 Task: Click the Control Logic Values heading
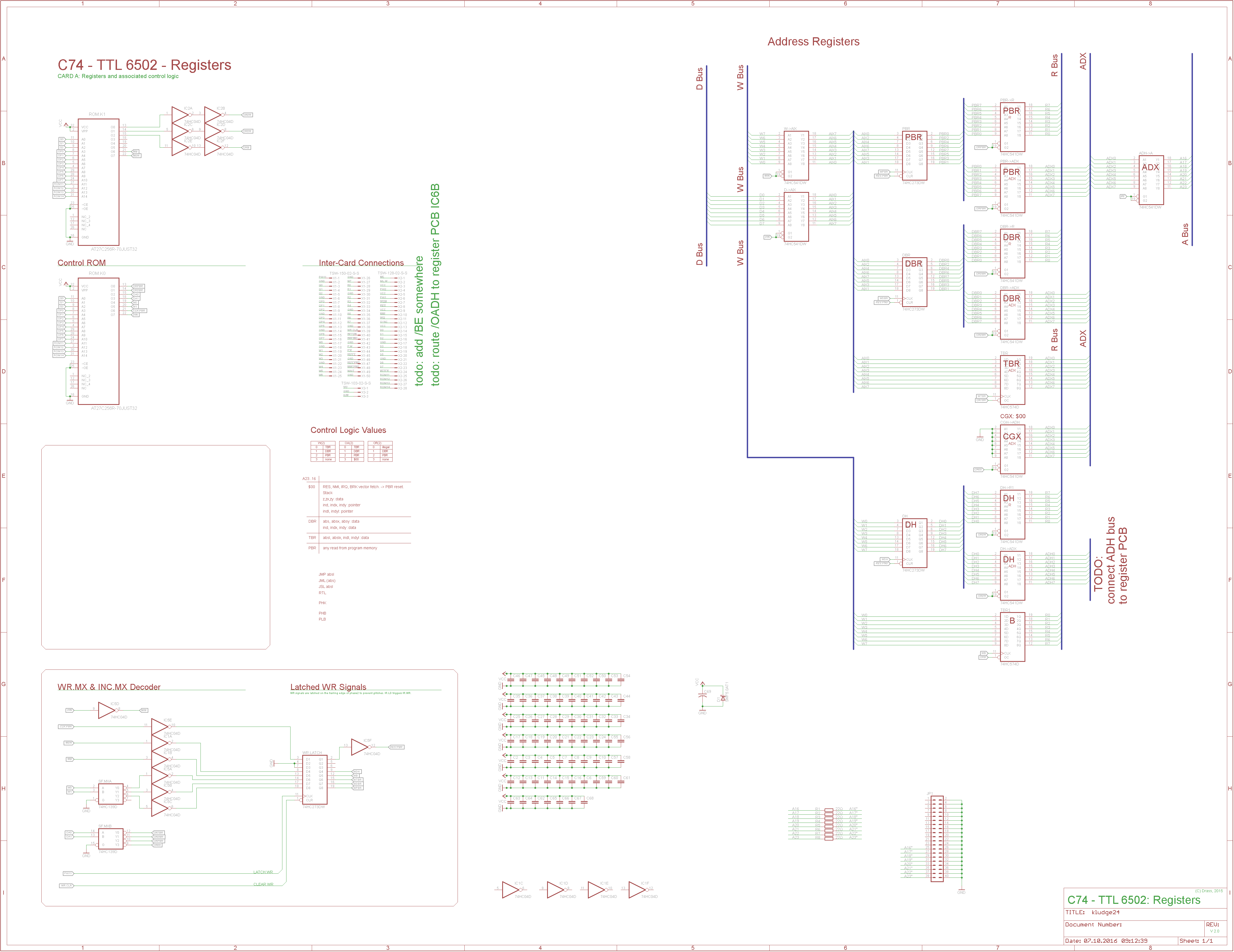coord(348,430)
